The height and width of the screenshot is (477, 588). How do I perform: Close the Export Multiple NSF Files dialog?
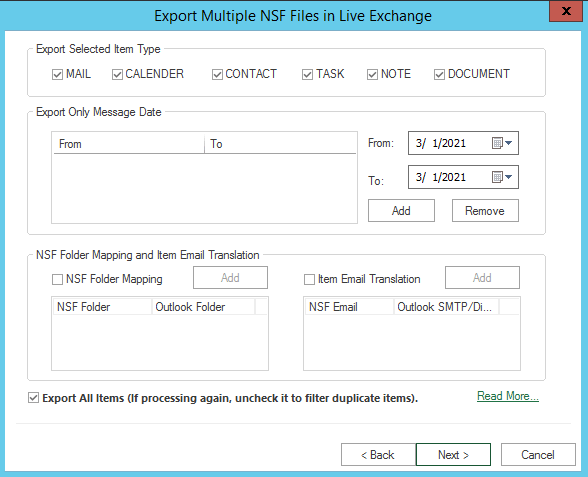566,11
